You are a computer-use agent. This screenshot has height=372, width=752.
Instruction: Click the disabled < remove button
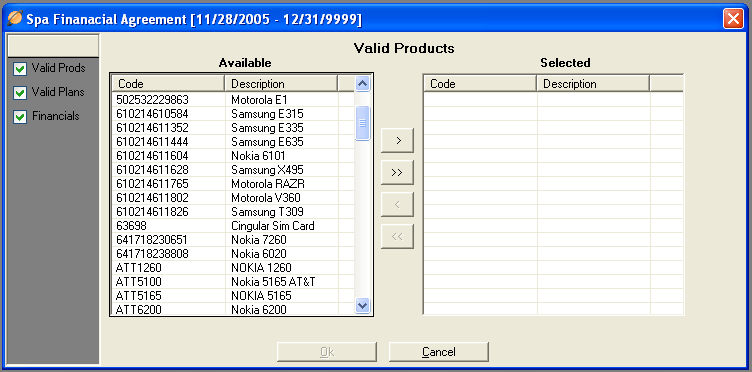(397, 205)
